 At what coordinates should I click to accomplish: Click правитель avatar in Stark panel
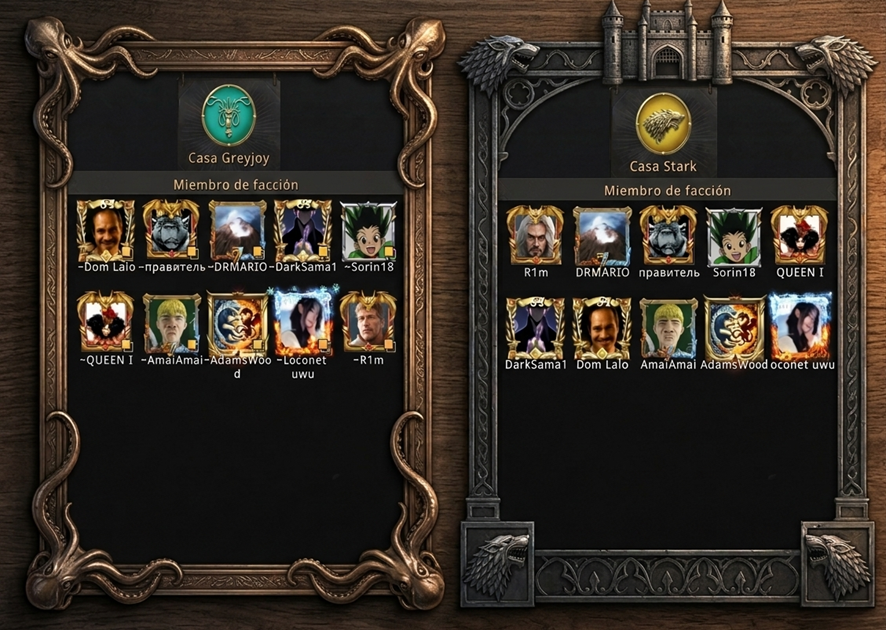click(x=668, y=236)
